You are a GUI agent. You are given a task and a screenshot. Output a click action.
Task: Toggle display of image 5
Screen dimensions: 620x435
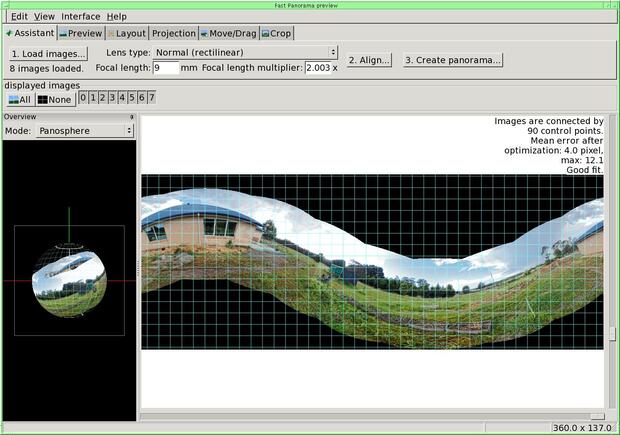tap(132, 98)
